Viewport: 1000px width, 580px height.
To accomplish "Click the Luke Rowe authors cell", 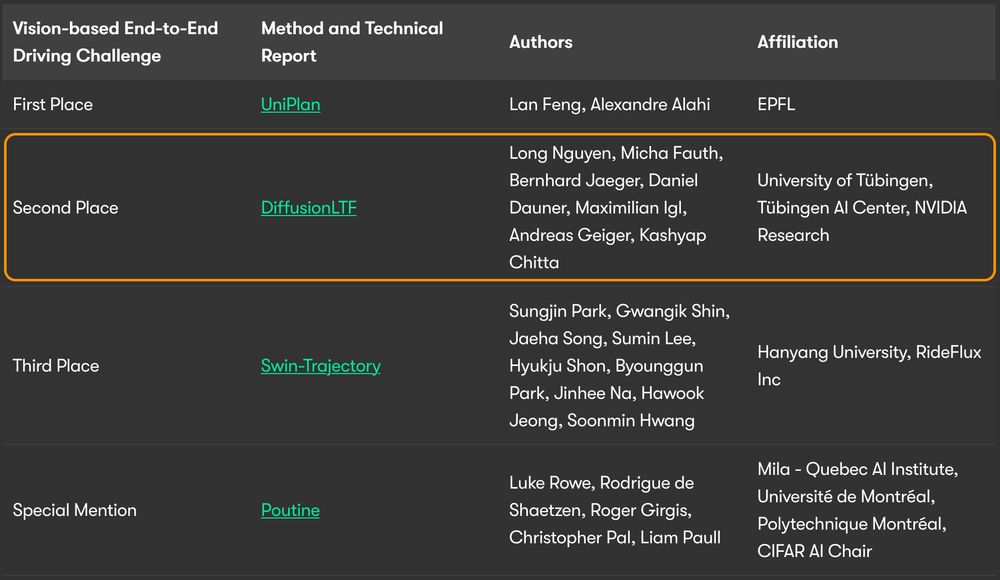I will coord(615,510).
